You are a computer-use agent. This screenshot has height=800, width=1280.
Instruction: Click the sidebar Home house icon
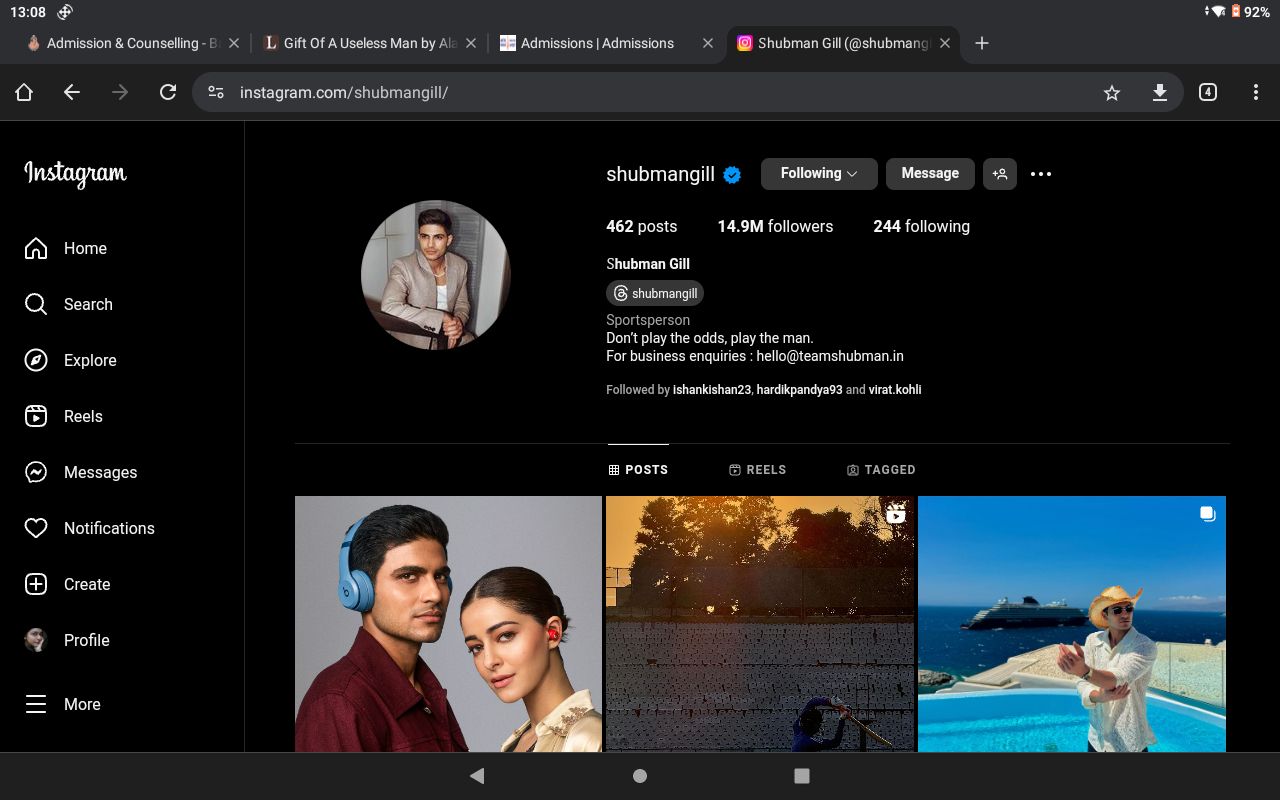(x=36, y=248)
